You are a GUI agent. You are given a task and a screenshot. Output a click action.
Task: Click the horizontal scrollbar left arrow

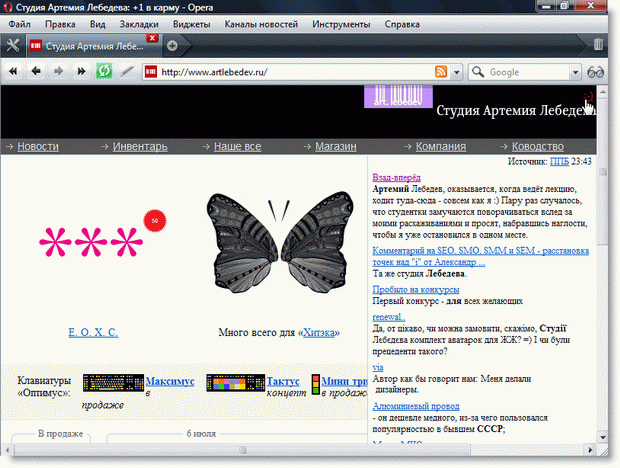pos(7,450)
